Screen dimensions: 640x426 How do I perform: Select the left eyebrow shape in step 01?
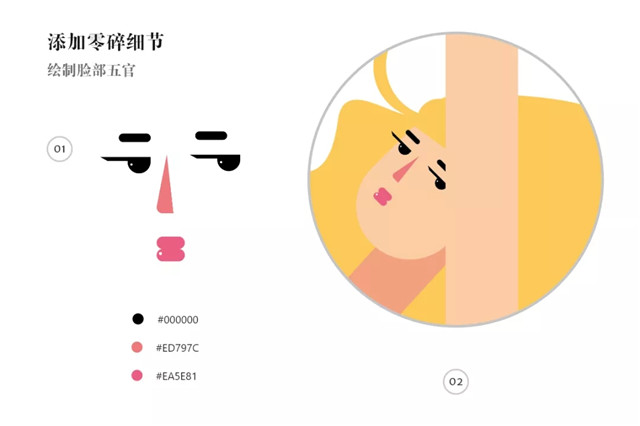click(135, 138)
